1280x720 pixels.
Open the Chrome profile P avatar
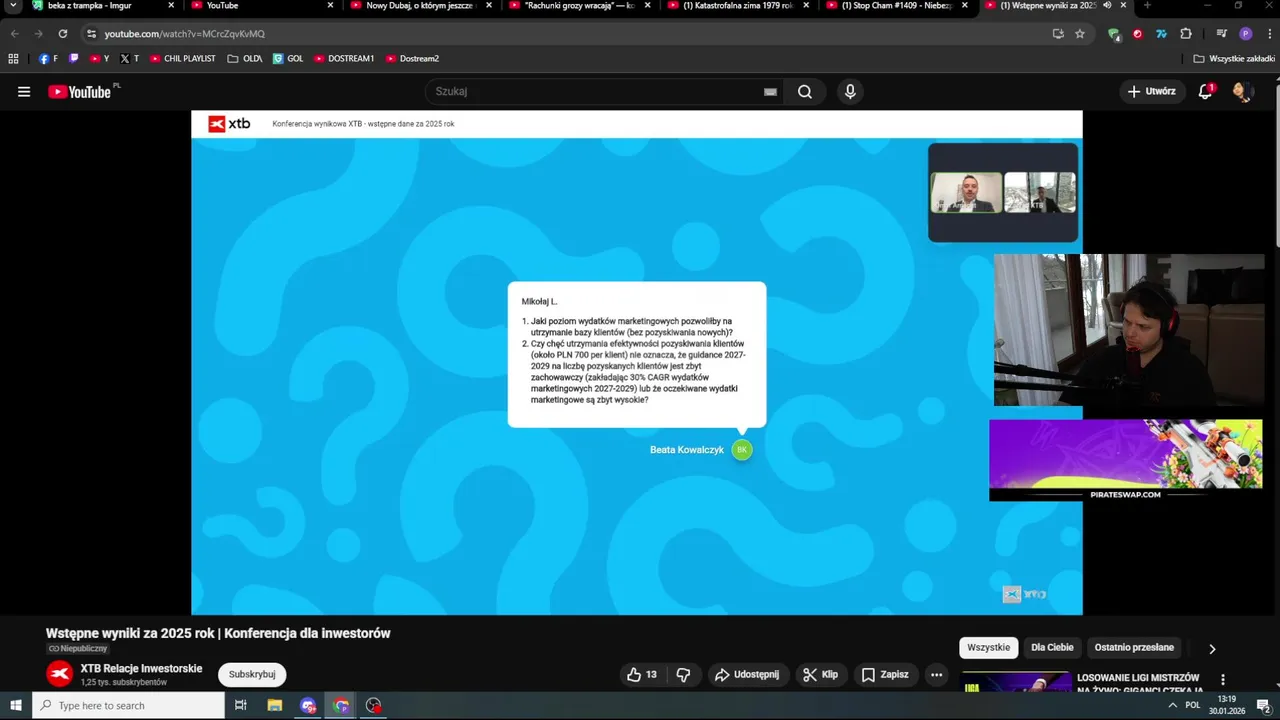point(1245,34)
